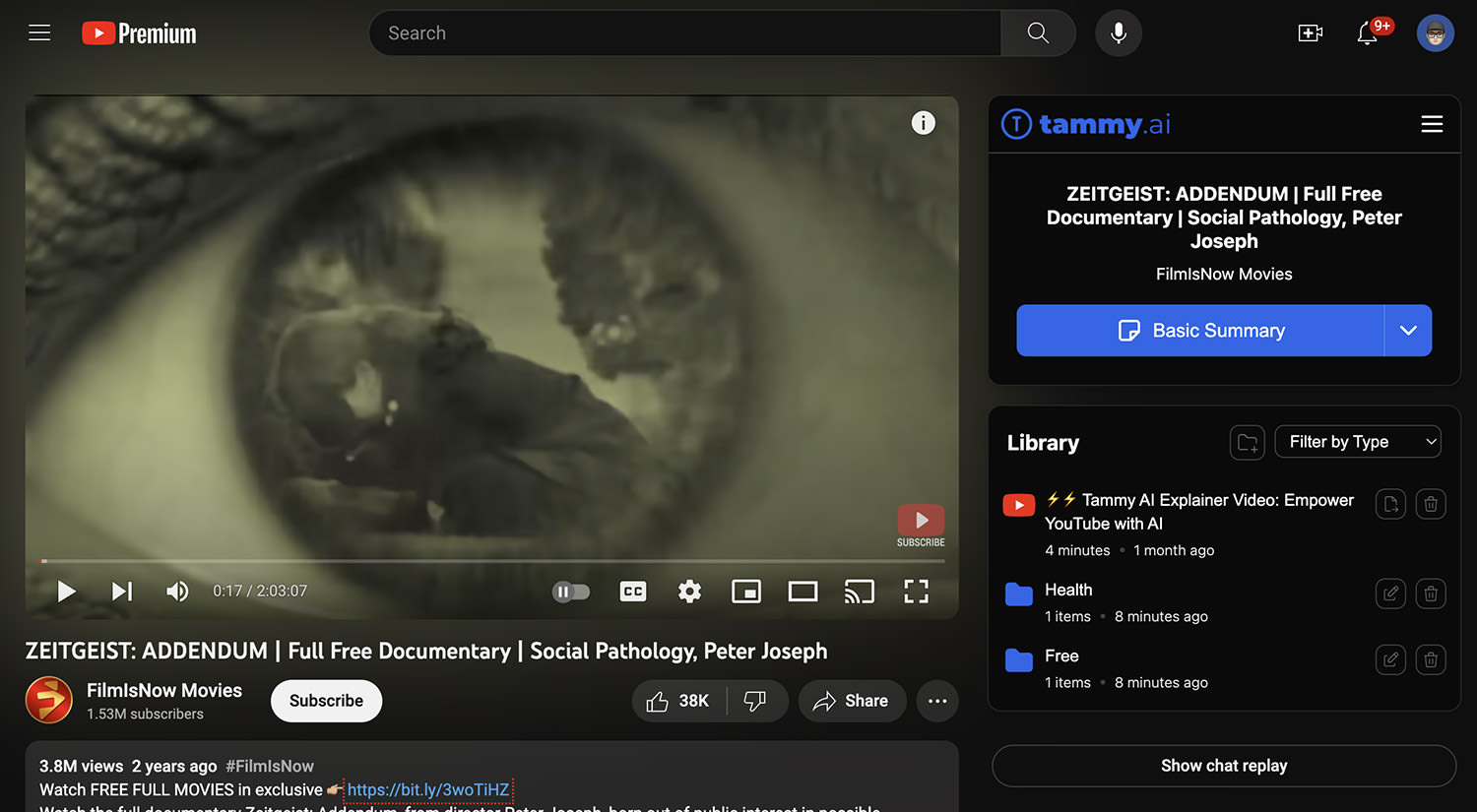Open the bit.ly/3woTiHZ link
The image size is (1477, 812).
tap(428, 789)
